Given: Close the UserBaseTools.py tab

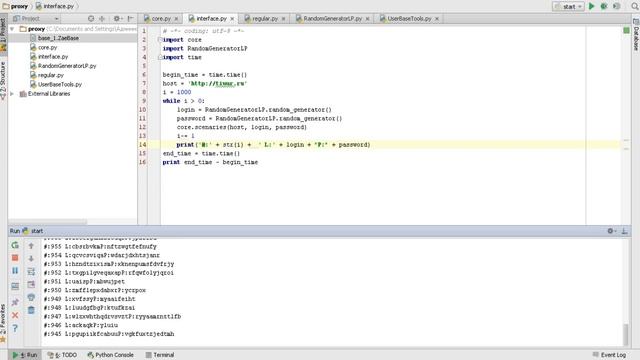Looking at the screenshot, I should coord(437,19).
